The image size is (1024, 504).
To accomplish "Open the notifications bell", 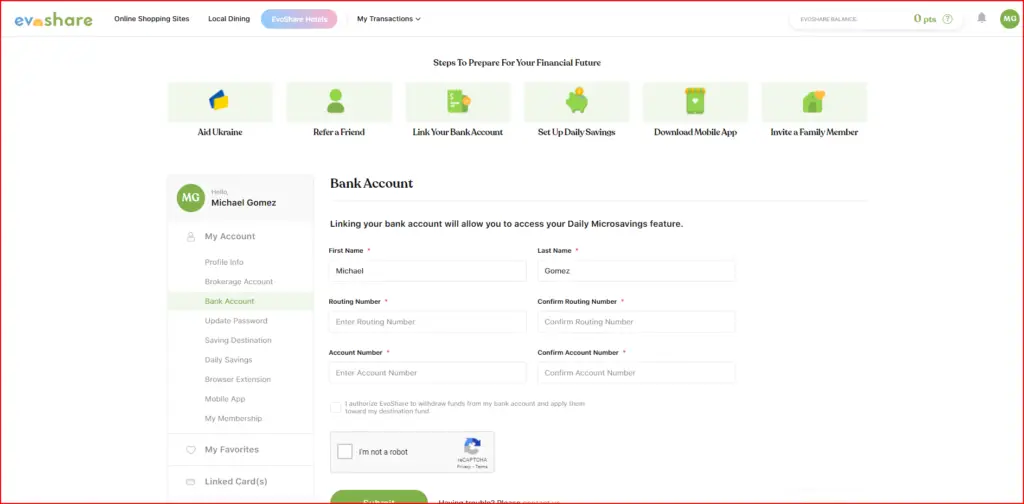I will pyautogui.click(x=982, y=18).
